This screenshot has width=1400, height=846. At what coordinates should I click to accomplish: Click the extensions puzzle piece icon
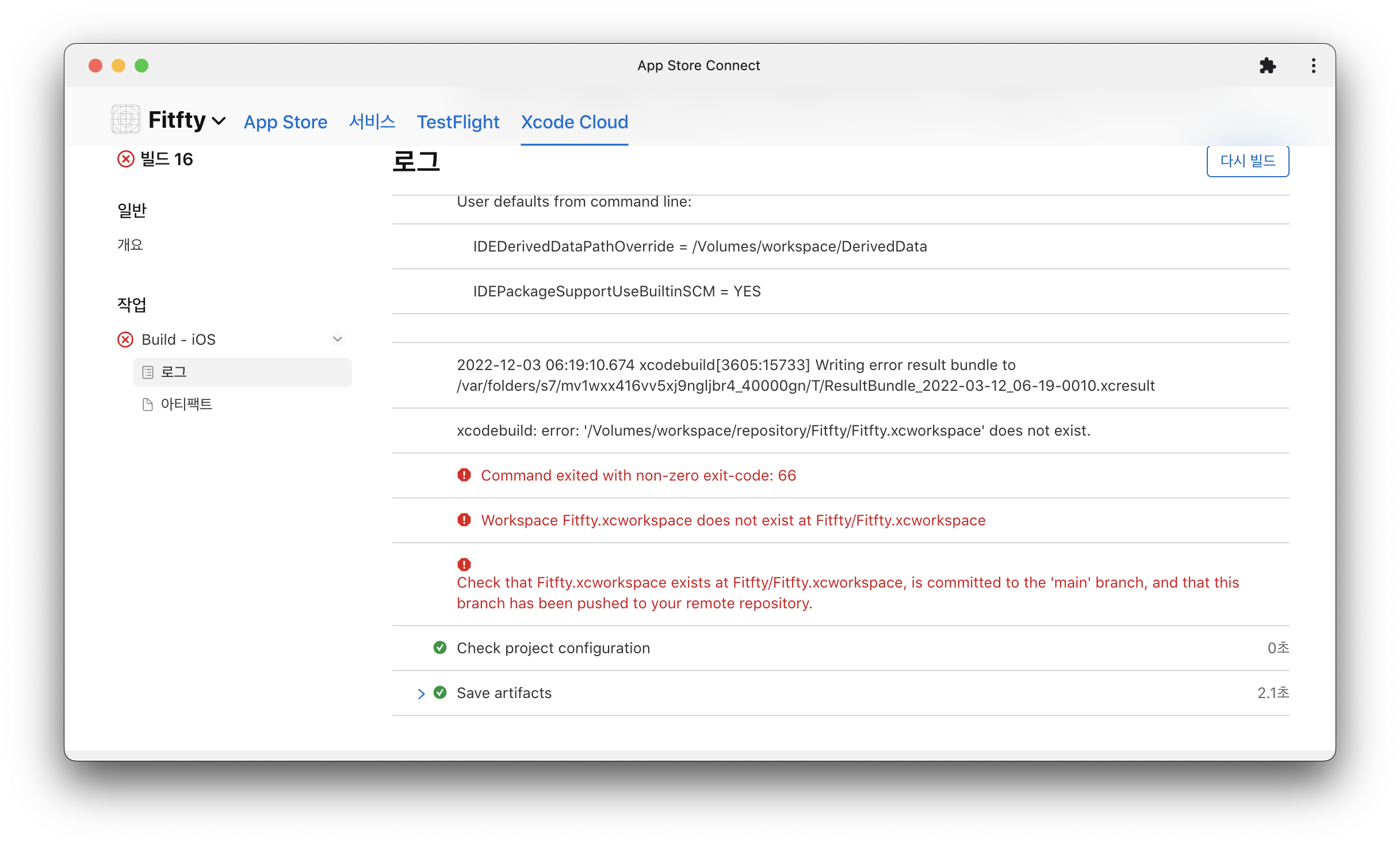pyautogui.click(x=1267, y=66)
